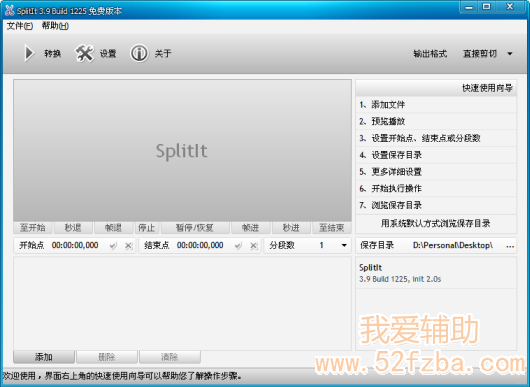530x387 pixels.
Task: Click the 关于 info icon
Action: [x=139, y=53]
